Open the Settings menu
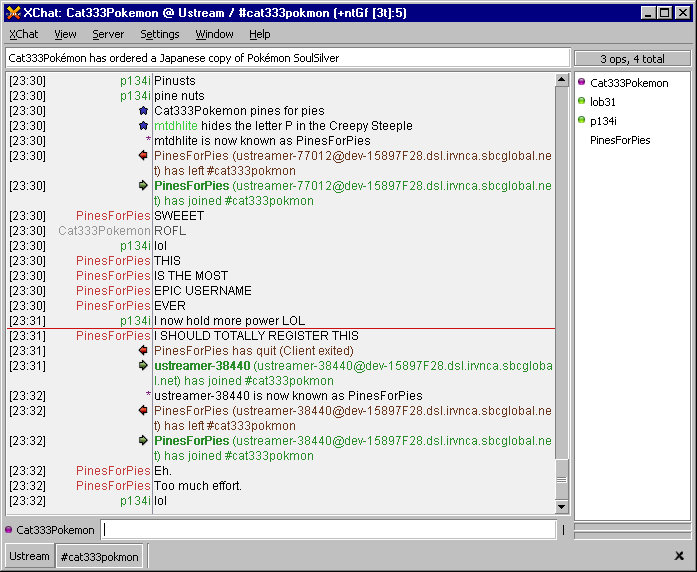The height and width of the screenshot is (572, 697). (x=160, y=34)
